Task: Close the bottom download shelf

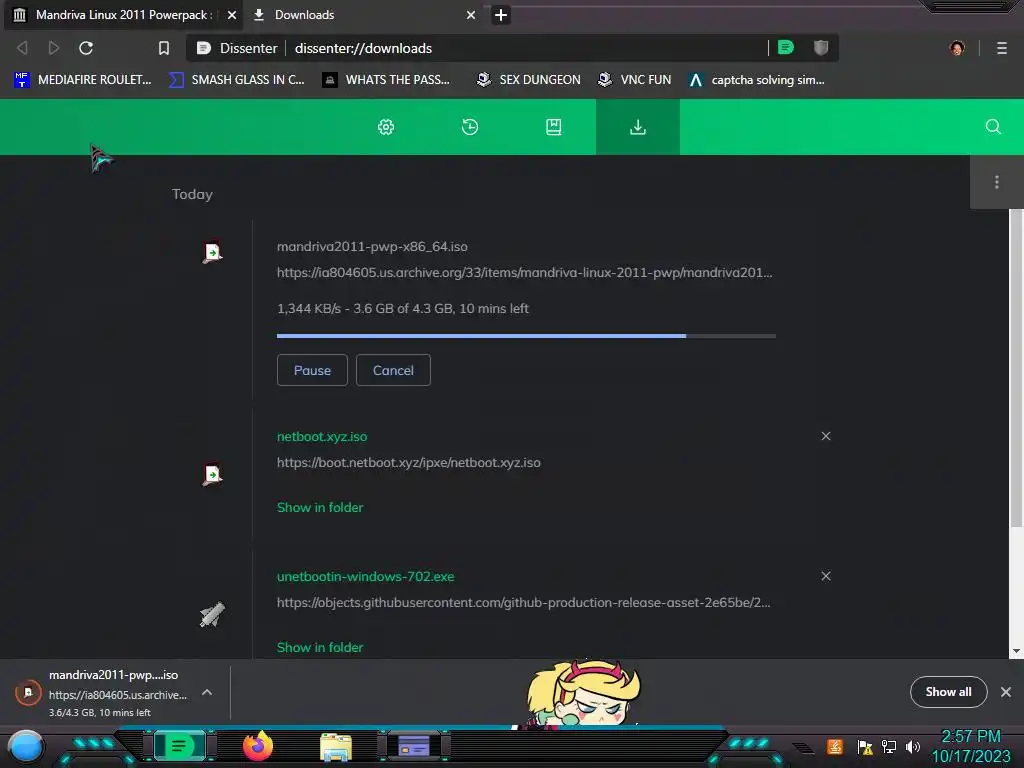Action: coord(1006,692)
